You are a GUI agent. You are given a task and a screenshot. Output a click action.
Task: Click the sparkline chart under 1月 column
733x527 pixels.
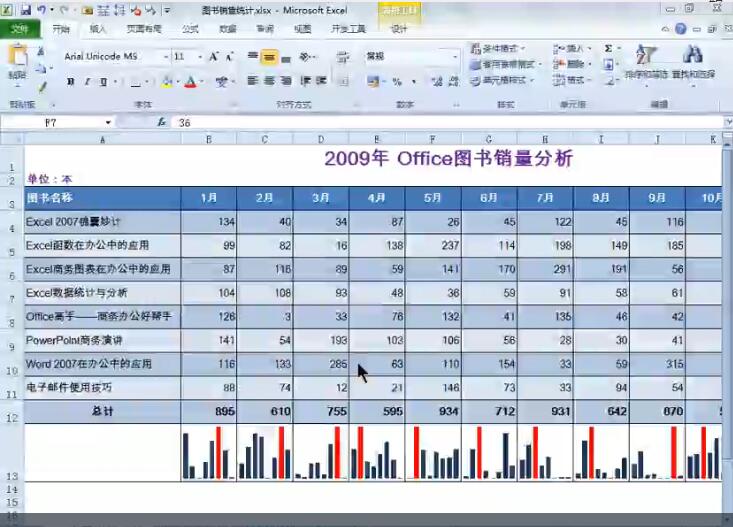(x=208, y=452)
